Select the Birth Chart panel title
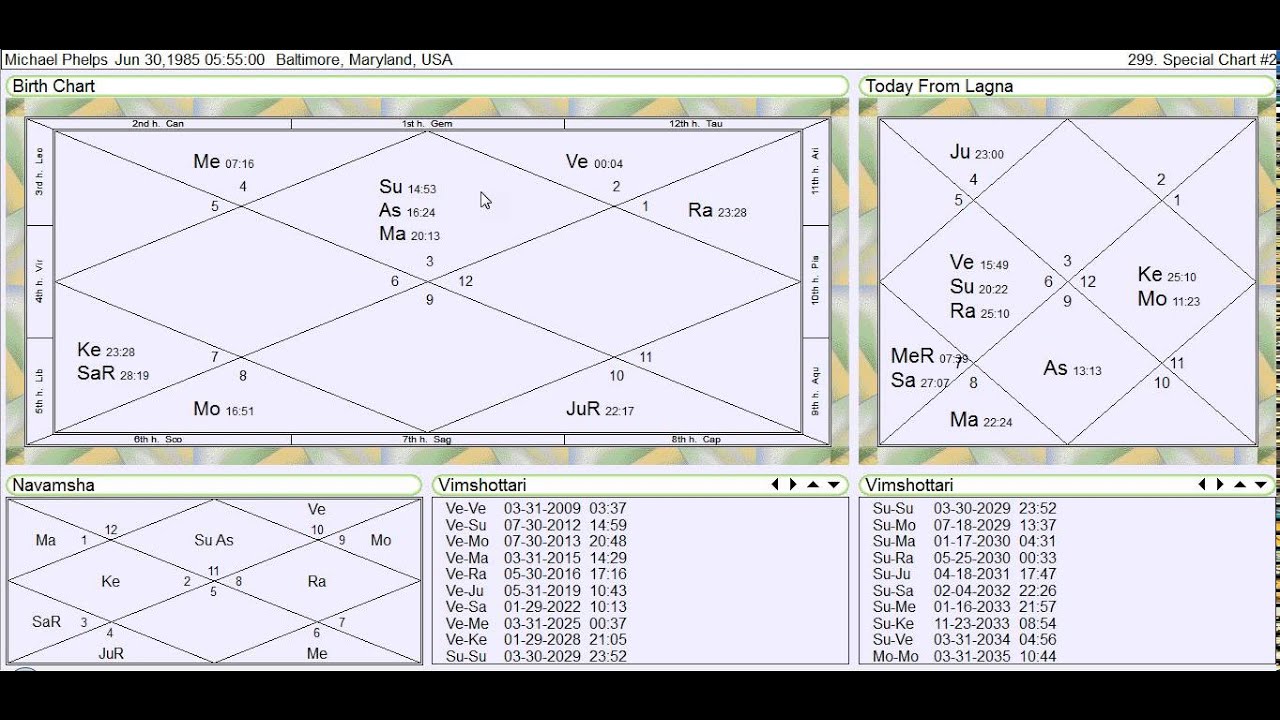This screenshot has width=1280, height=720. pos(54,86)
